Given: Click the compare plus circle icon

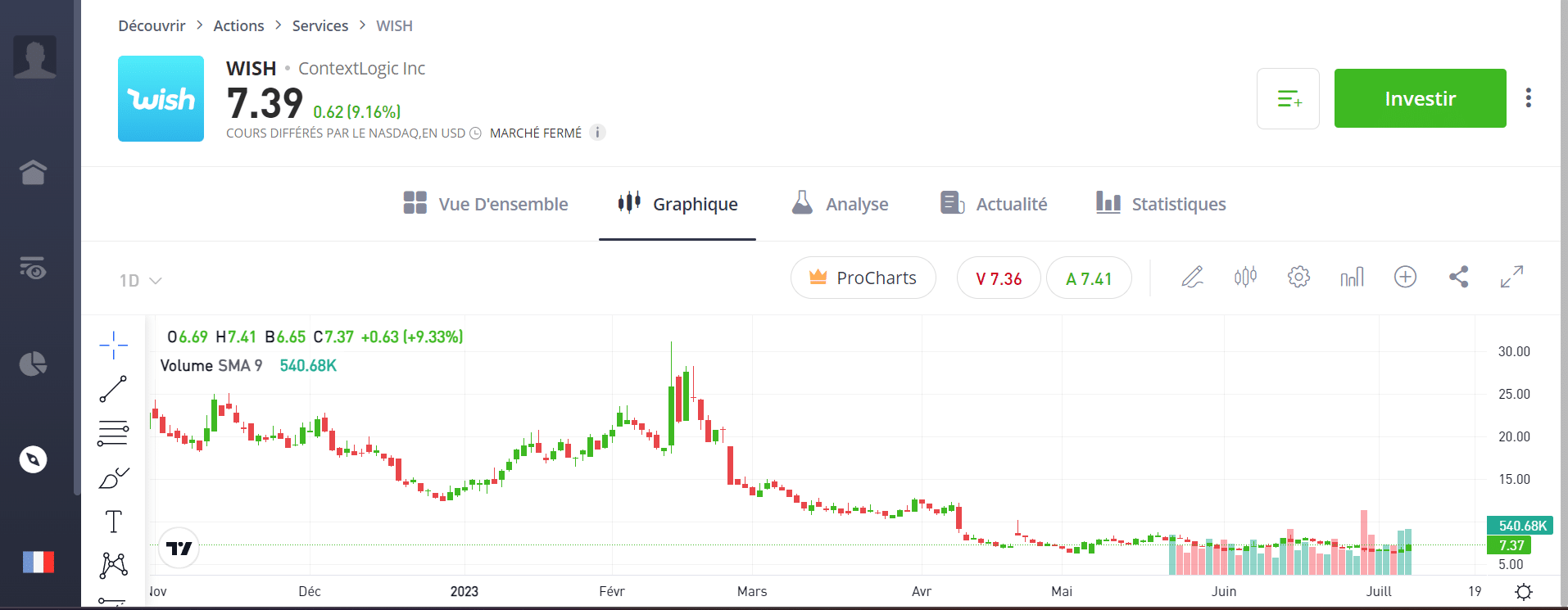Looking at the screenshot, I should tap(1405, 277).
